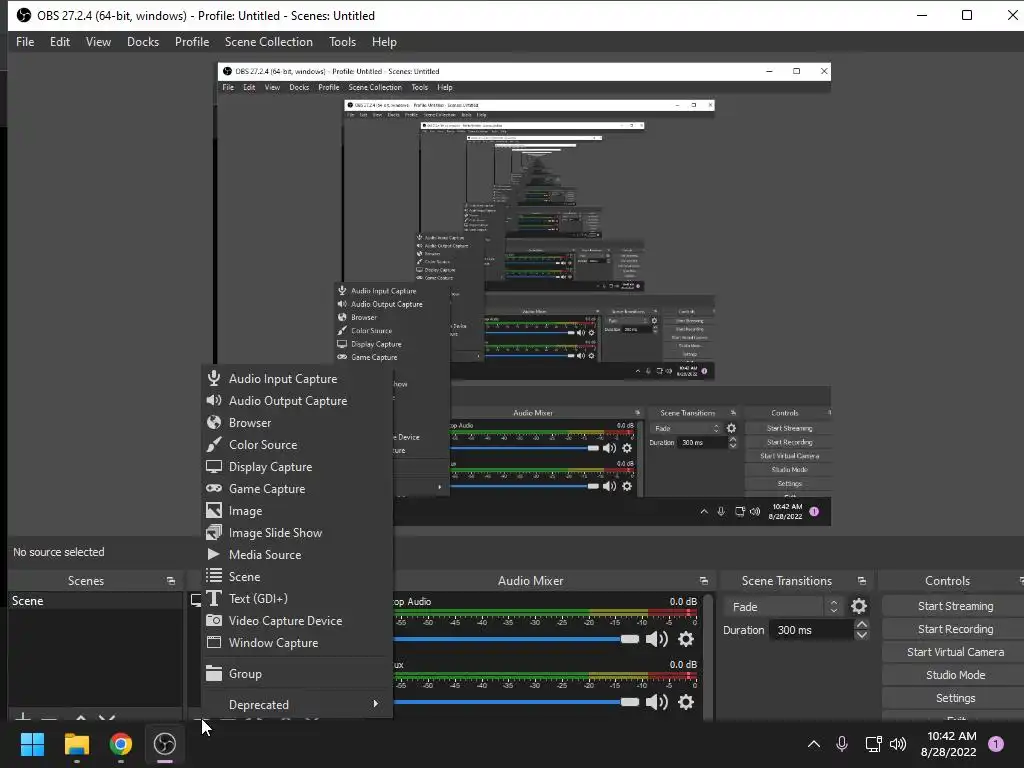Open the Help menu
The width and height of the screenshot is (1024, 768).
[x=384, y=42]
